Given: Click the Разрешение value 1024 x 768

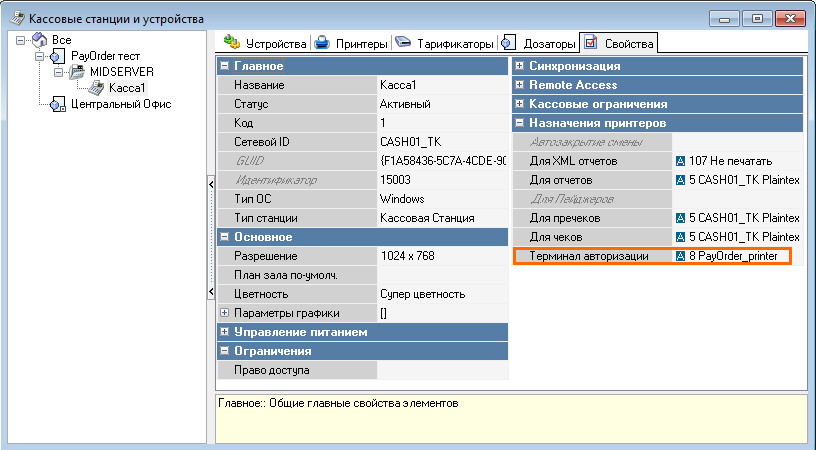Looking at the screenshot, I should pyautogui.click(x=440, y=256).
